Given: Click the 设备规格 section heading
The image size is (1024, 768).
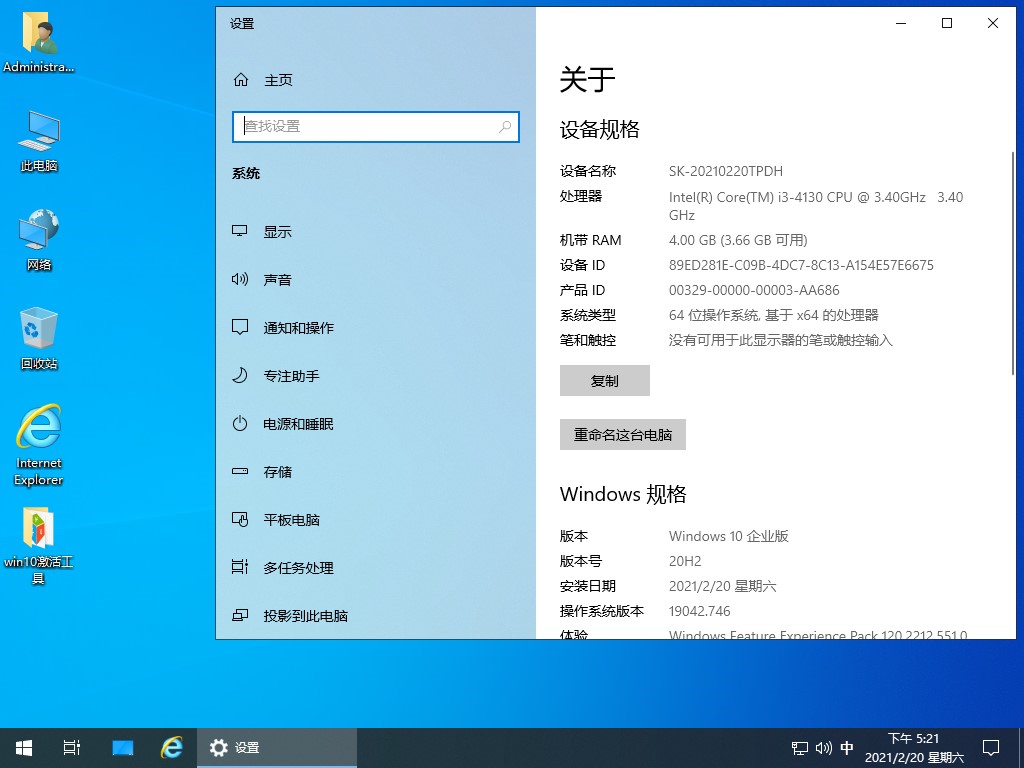Looking at the screenshot, I should tap(600, 129).
